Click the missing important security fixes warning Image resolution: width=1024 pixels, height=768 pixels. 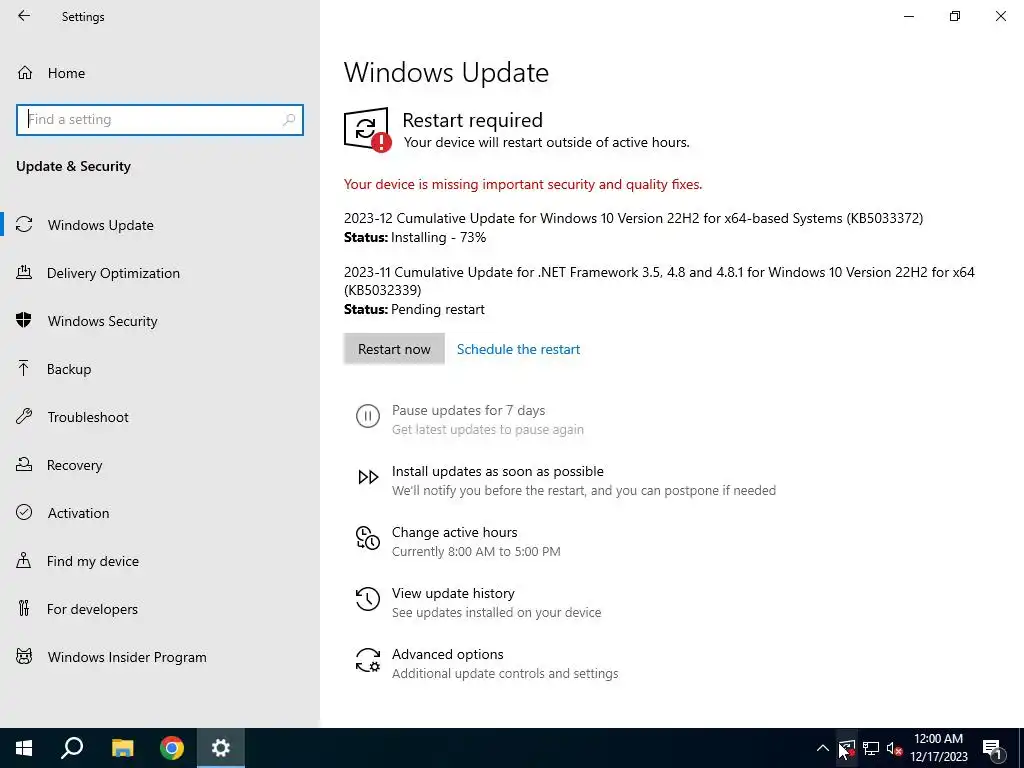point(523,184)
